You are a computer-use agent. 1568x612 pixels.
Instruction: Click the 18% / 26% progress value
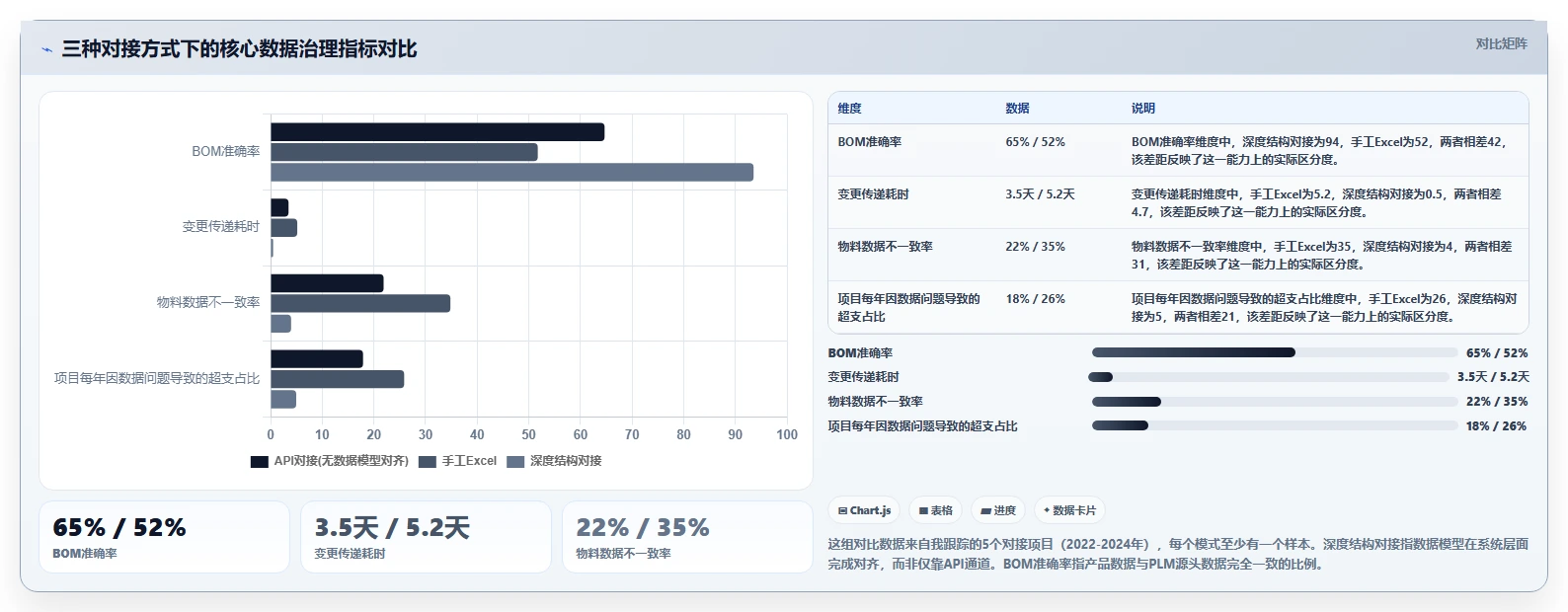point(1497,426)
